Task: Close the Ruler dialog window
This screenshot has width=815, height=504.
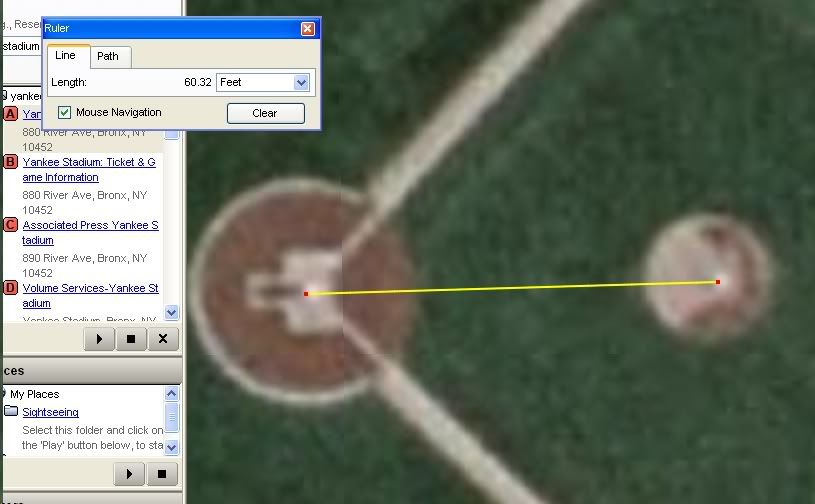Action: point(308,29)
